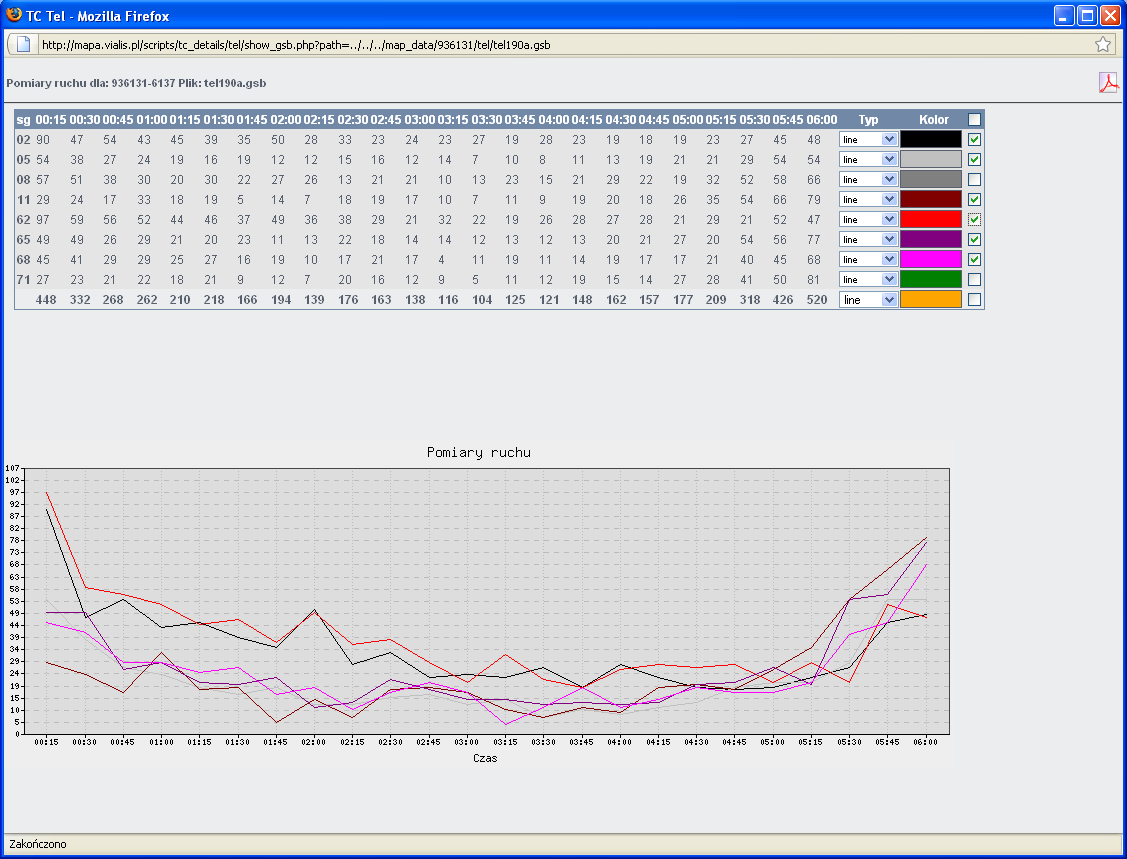1127x859 pixels.
Task: Pick the dark gray swatch for row 08
Action: (931, 180)
